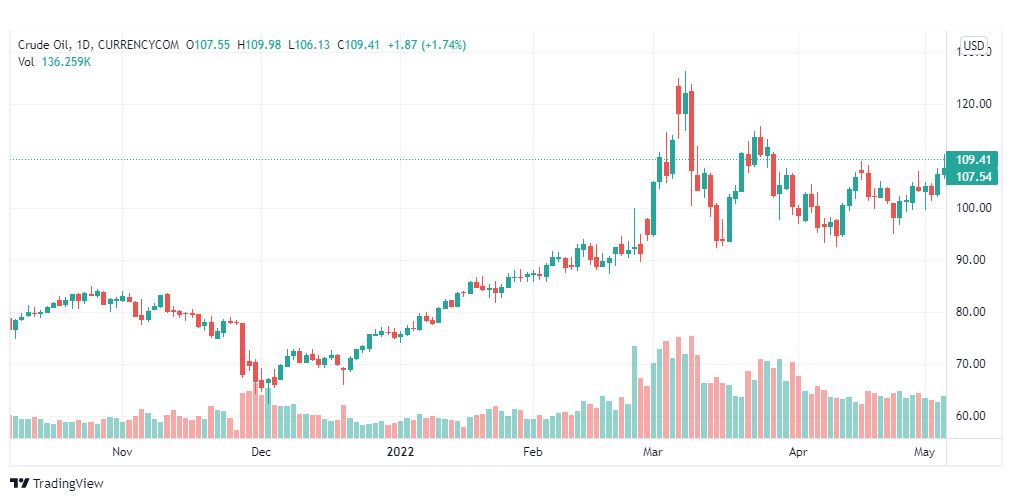Click the +1.87 (+1.74%) change value
Screen dimensions: 1012x501
coord(427,45)
